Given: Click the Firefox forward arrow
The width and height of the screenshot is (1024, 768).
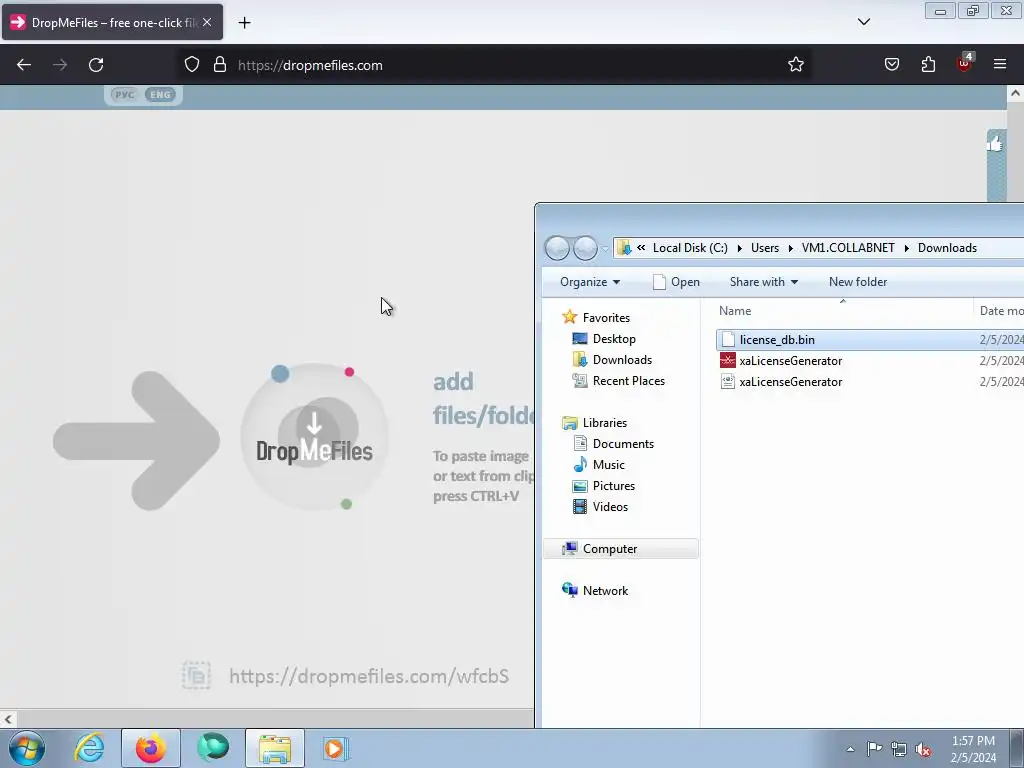Looking at the screenshot, I should tap(60, 65).
